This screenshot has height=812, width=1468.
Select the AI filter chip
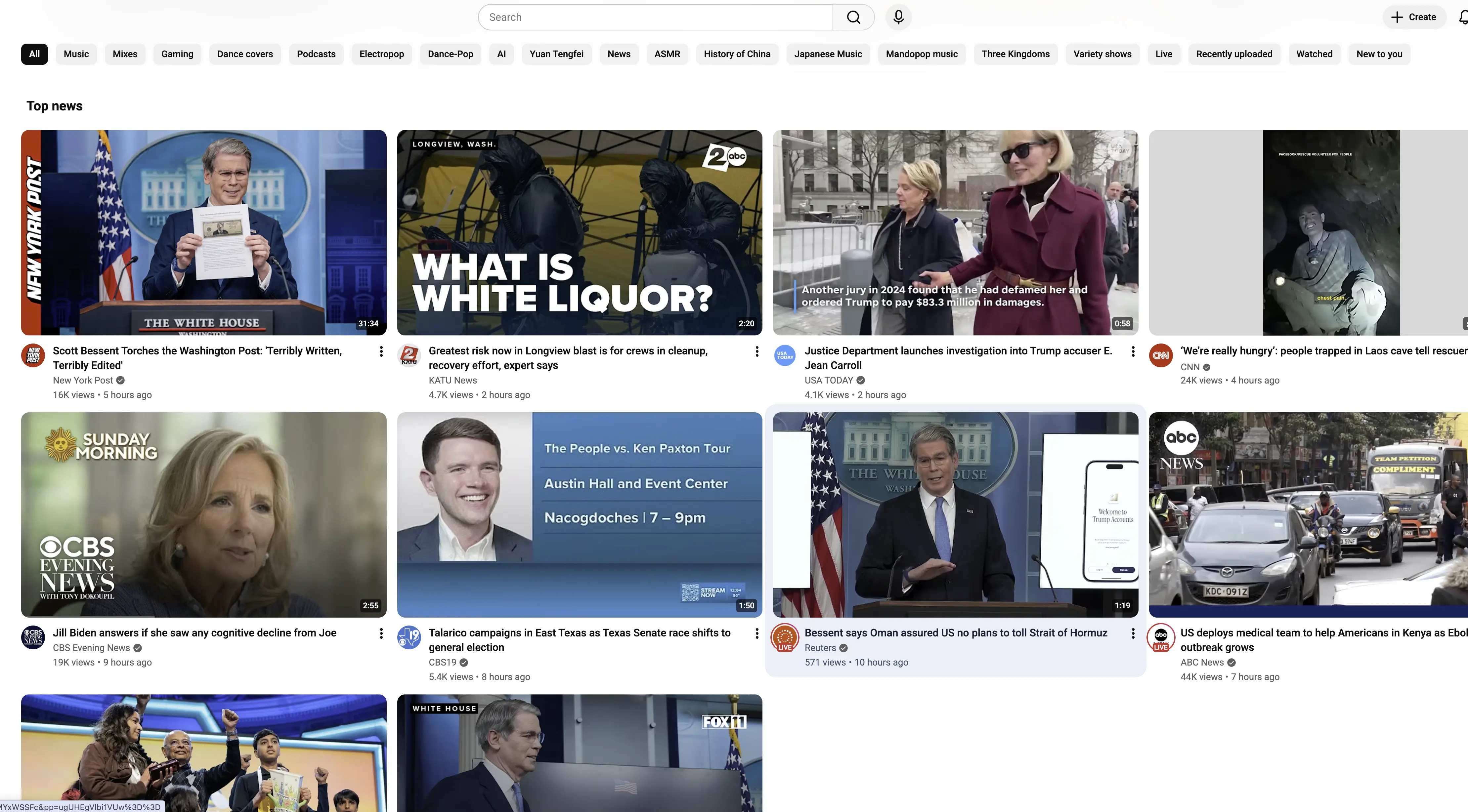[x=501, y=54]
